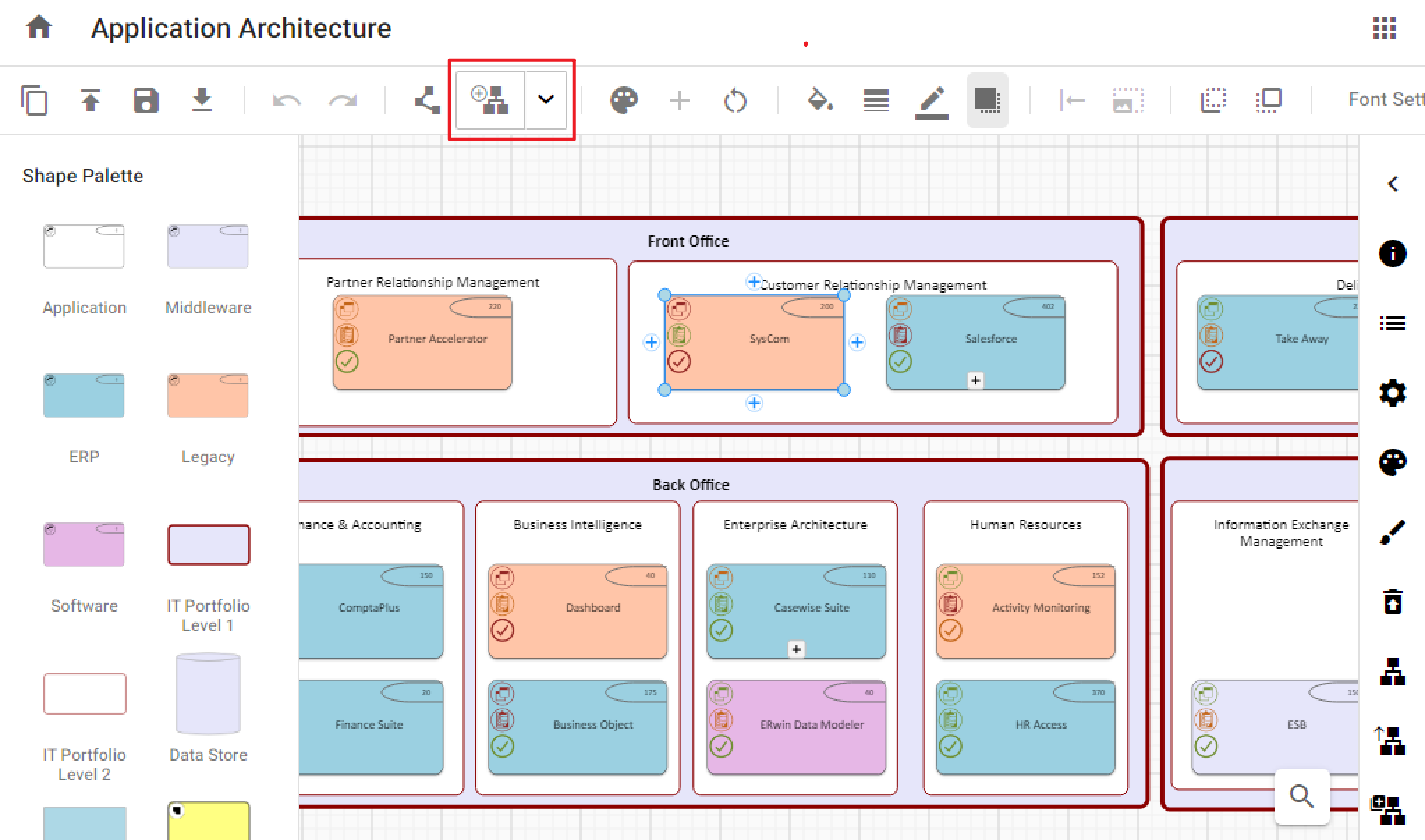The width and height of the screenshot is (1425, 840).
Task: Click the share/connection toolbar icon
Action: 427,100
